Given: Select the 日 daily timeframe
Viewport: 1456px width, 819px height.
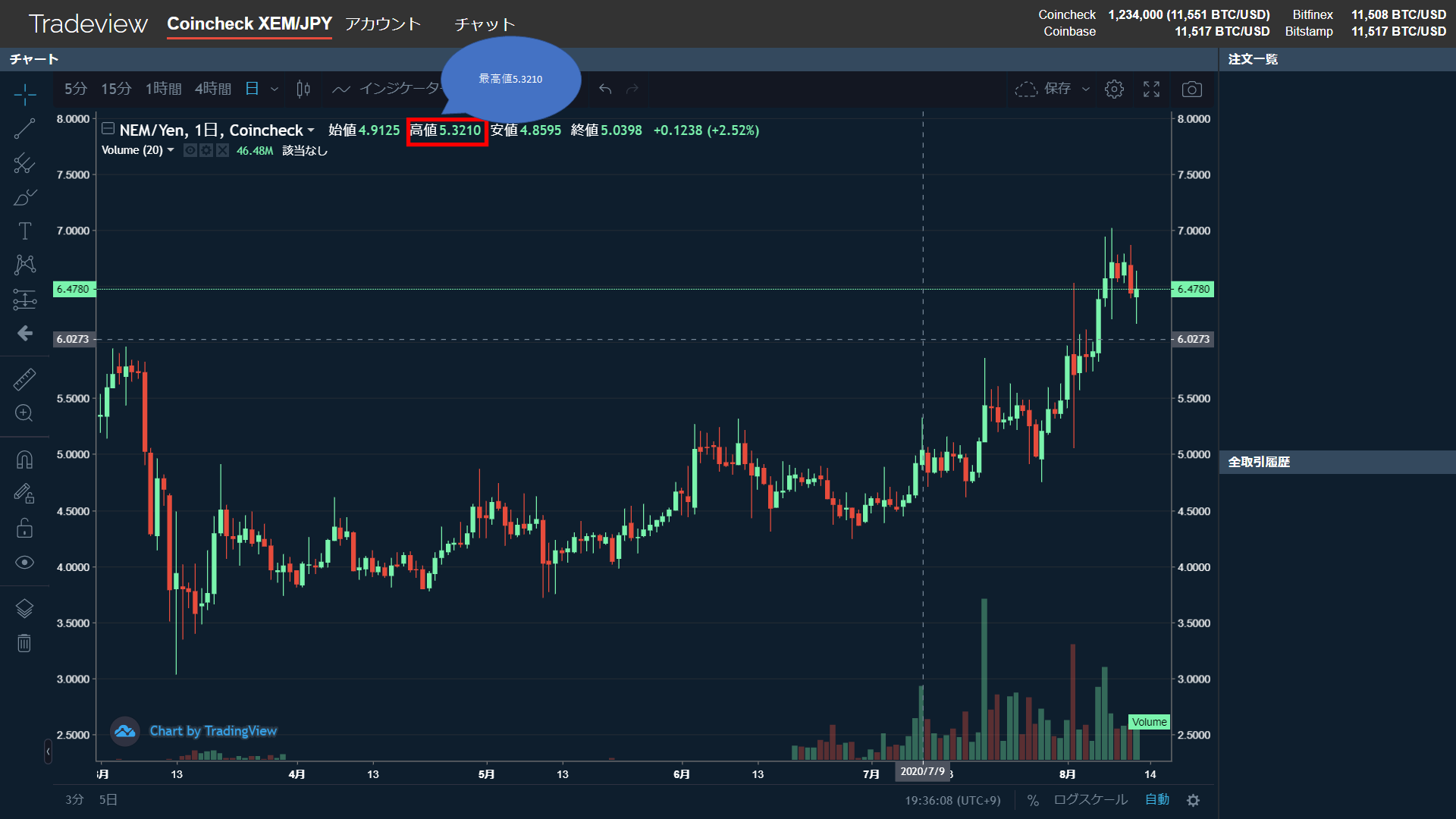Looking at the screenshot, I should click(x=252, y=89).
